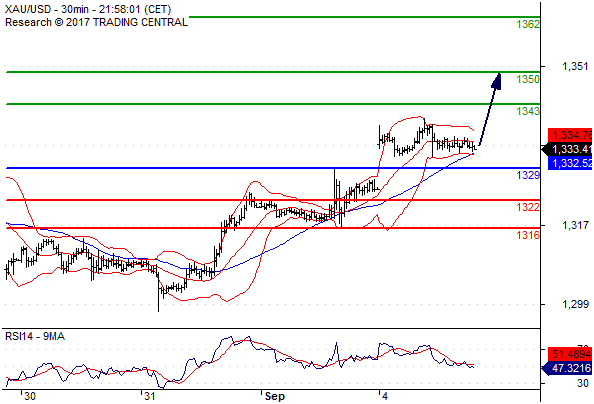Click the RSI axis value 30
Screen dimensions: 594x404
click(583, 383)
